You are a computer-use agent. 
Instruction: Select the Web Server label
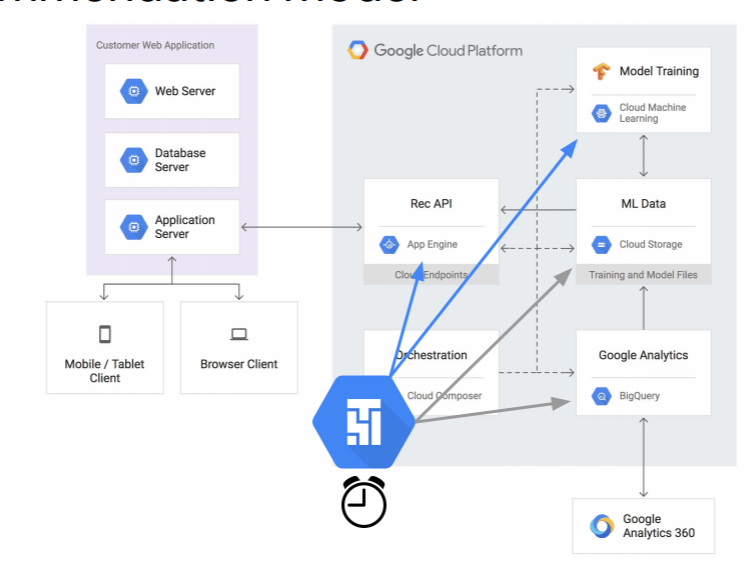tap(185, 91)
